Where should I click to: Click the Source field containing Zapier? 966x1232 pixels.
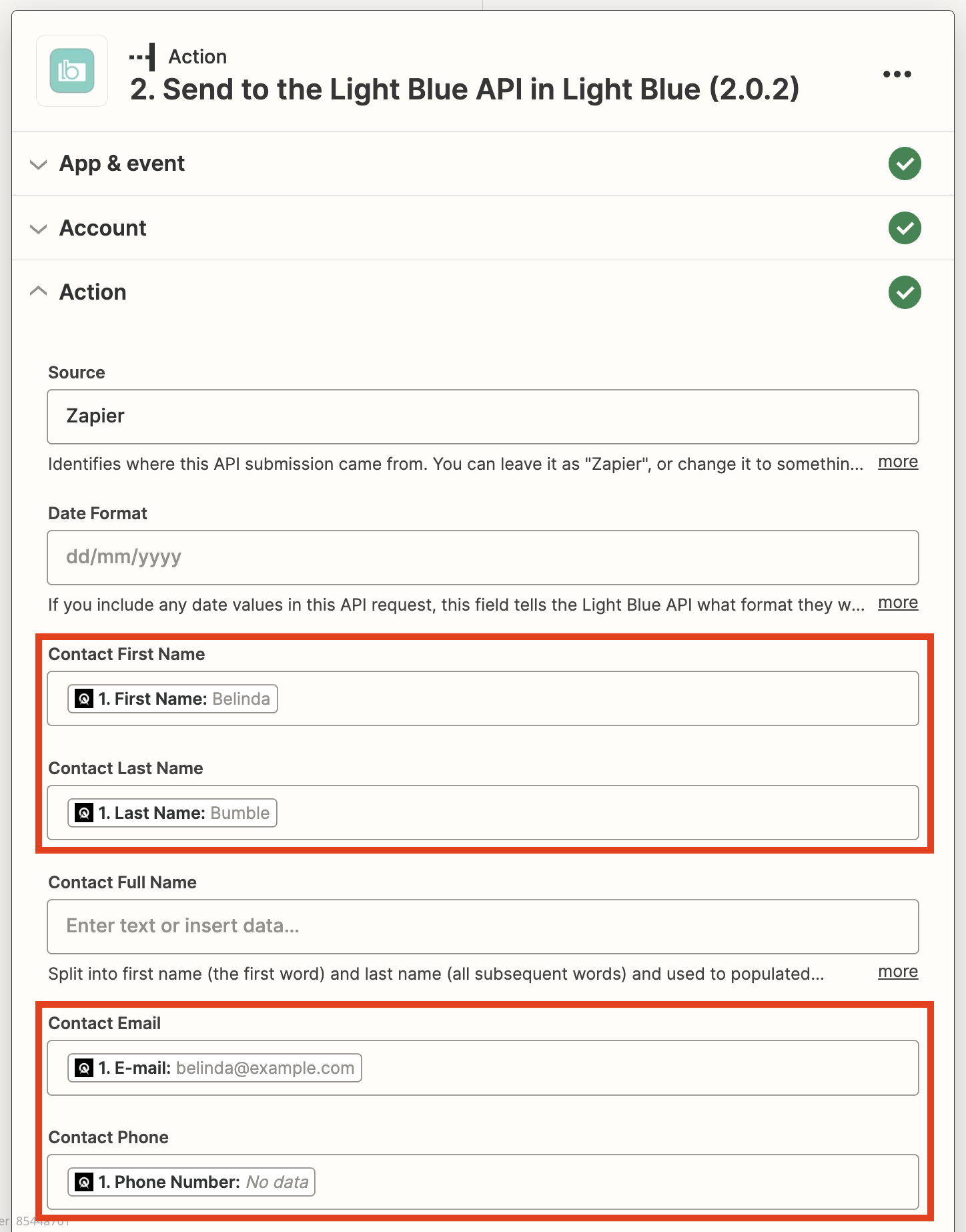point(482,416)
